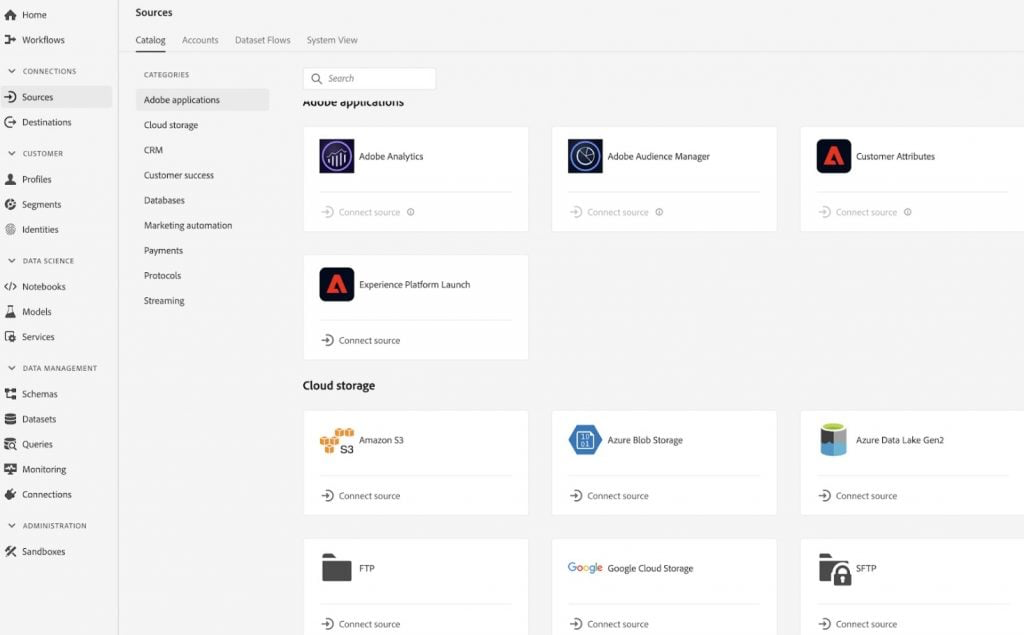The width and height of the screenshot is (1024, 635).
Task: Click the Adobe Audience Manager icon
Action: (x=585, y=156)
